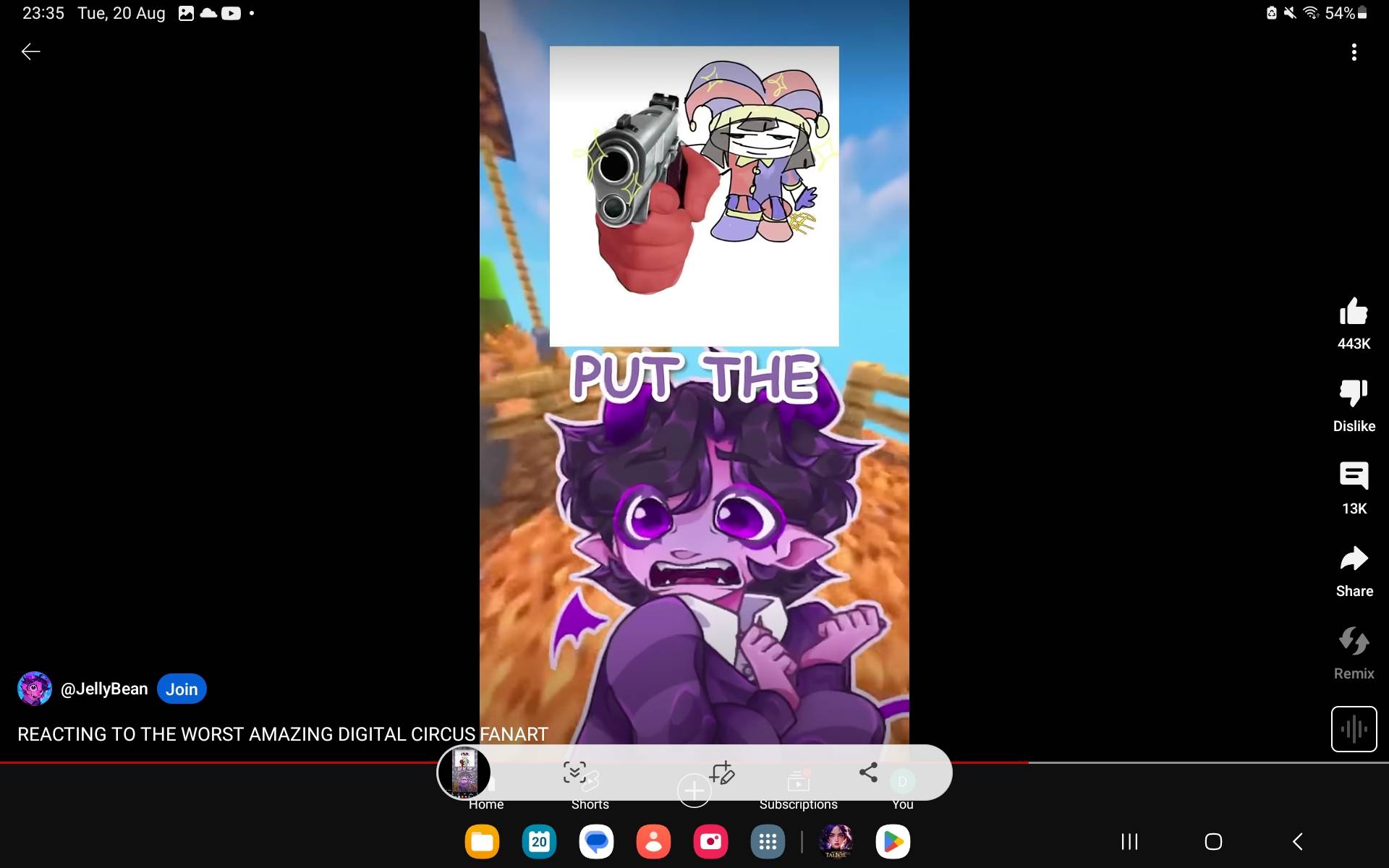Open the comments with 13K count

1354,477
